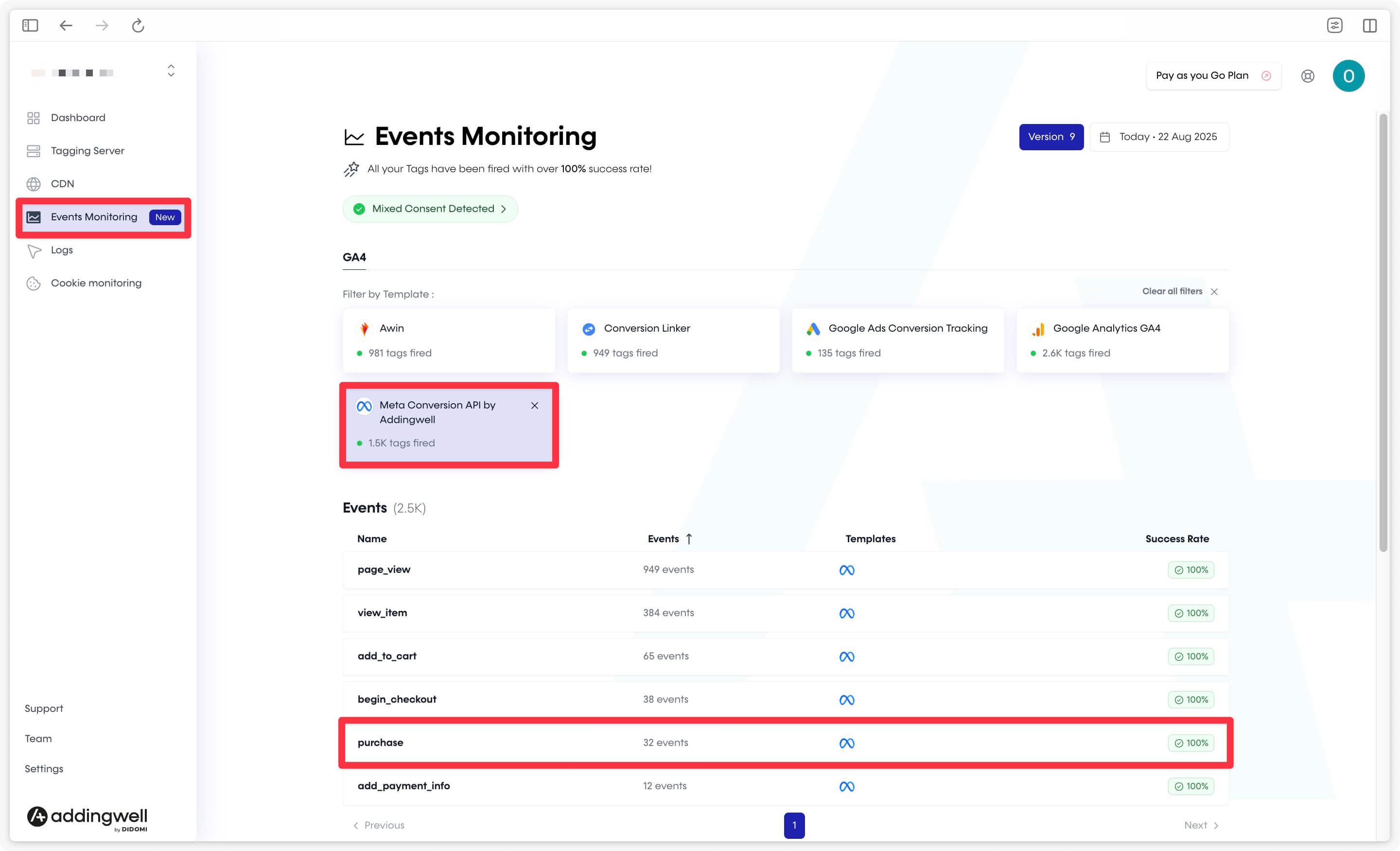Click the Name column header
Image resolution: width=1400 pixels, height=851 pixels.
[x=371, y=538]
